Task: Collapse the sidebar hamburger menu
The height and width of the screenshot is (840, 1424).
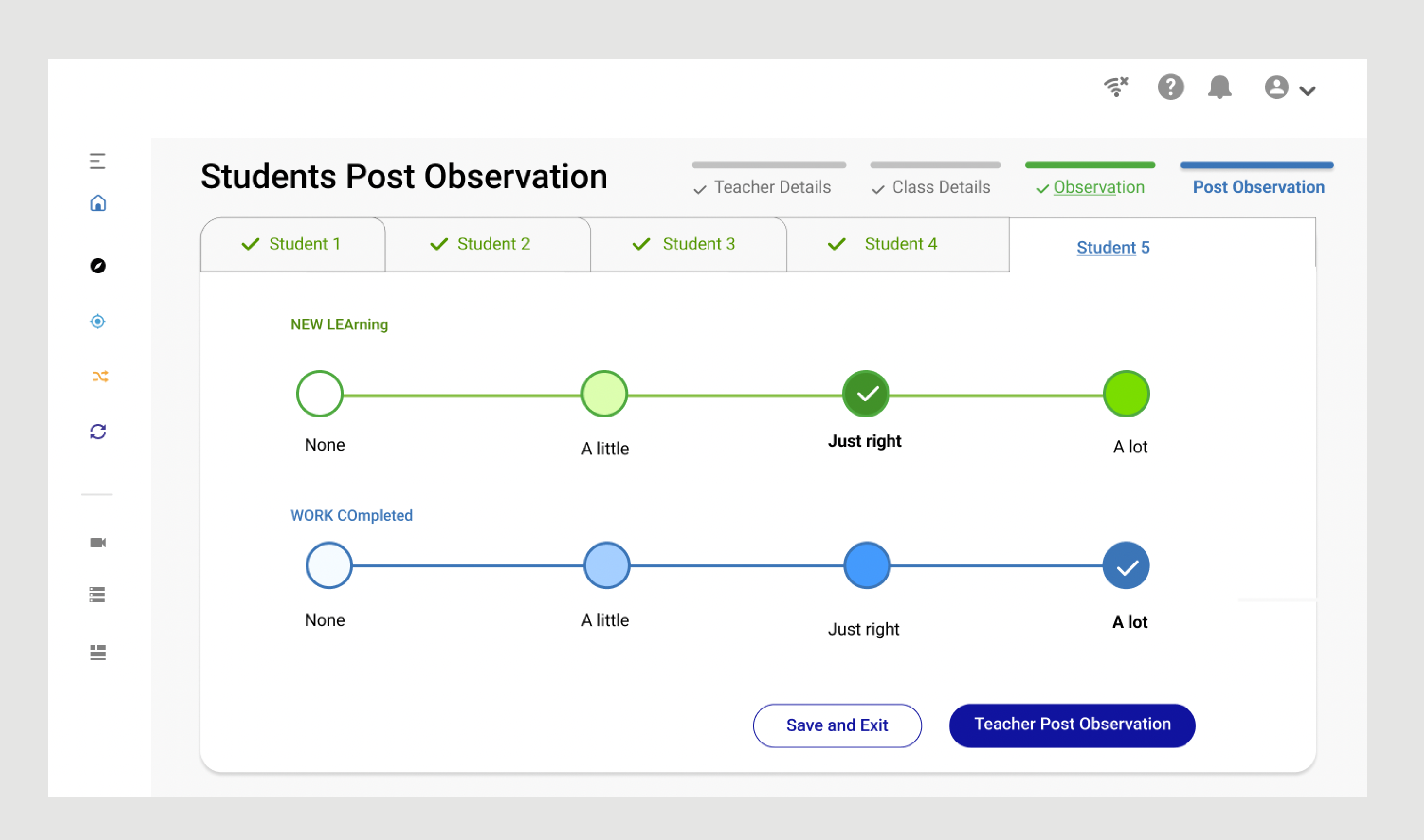Action: [97, 161]
